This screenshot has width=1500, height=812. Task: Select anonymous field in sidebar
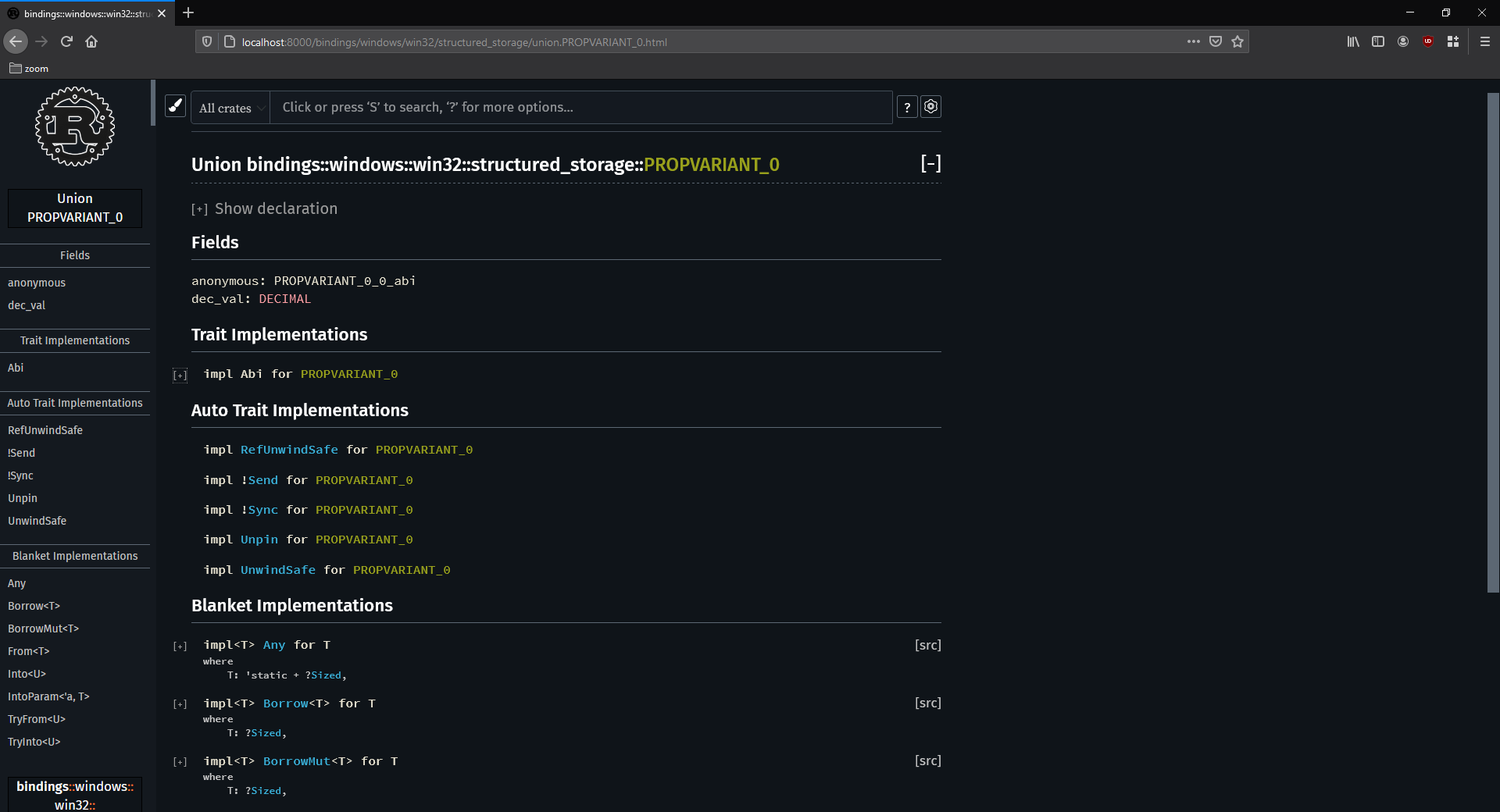(x=37, y=283)
